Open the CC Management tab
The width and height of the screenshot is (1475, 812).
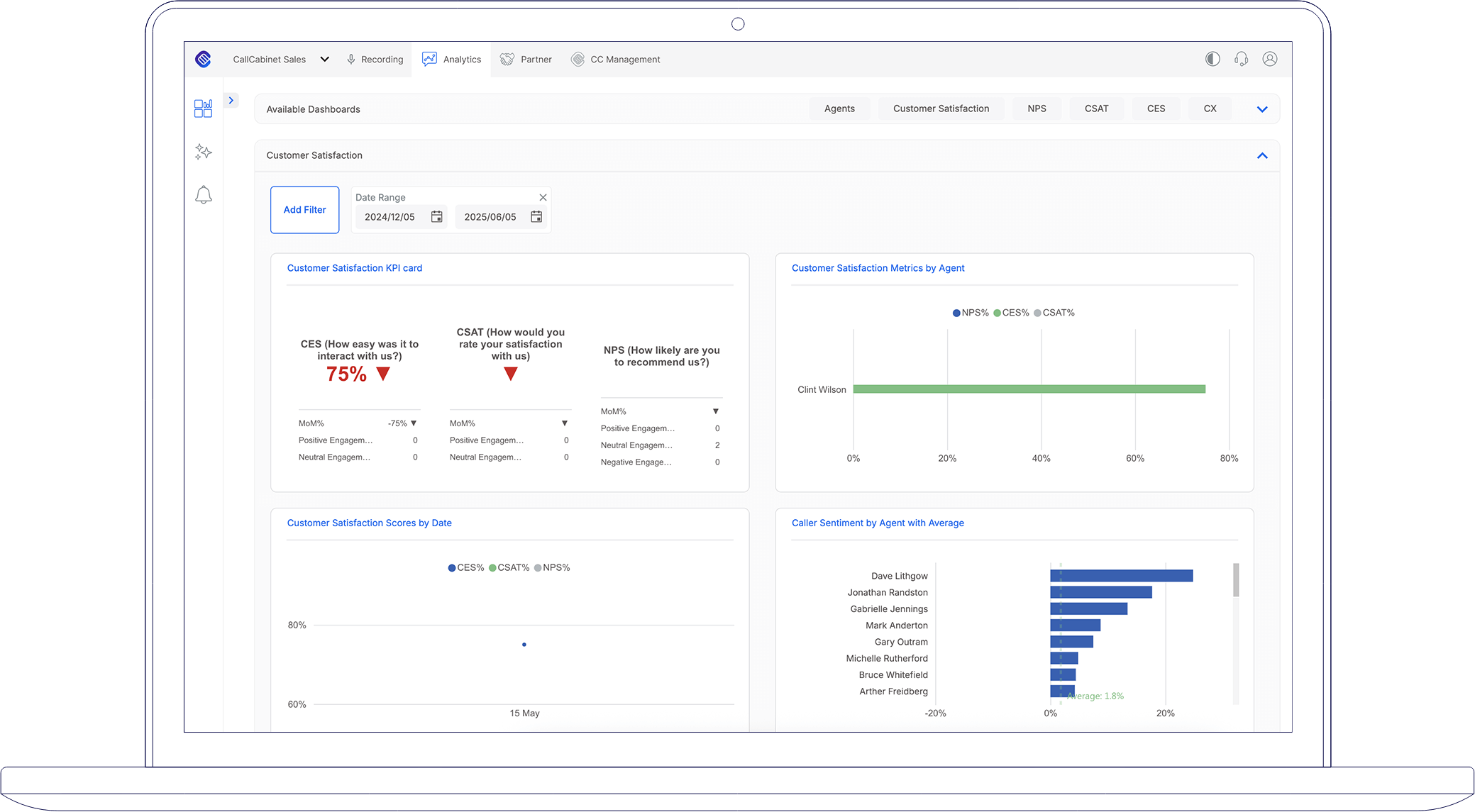616,60
